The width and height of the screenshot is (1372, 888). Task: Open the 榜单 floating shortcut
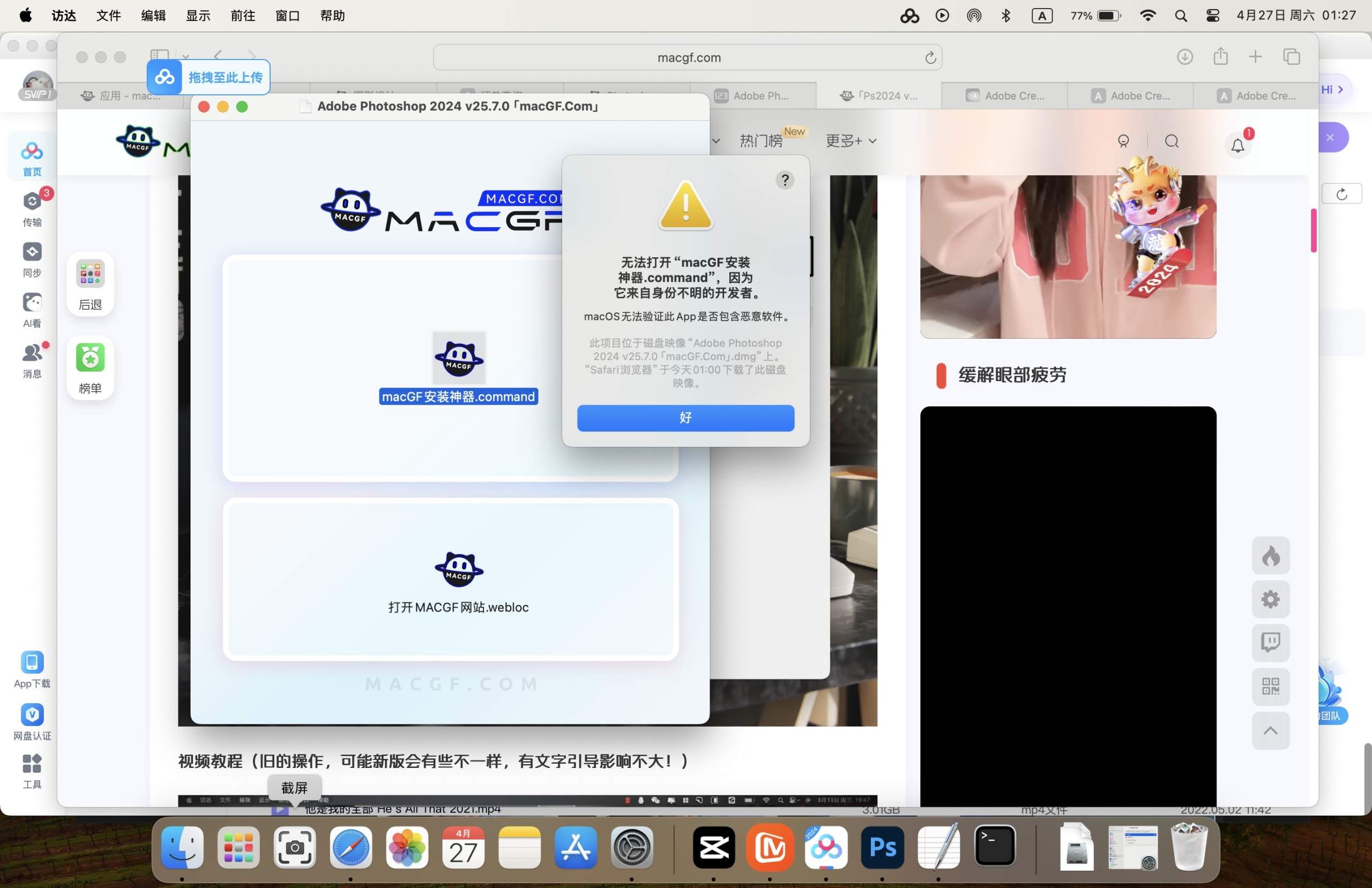point(90,367)
